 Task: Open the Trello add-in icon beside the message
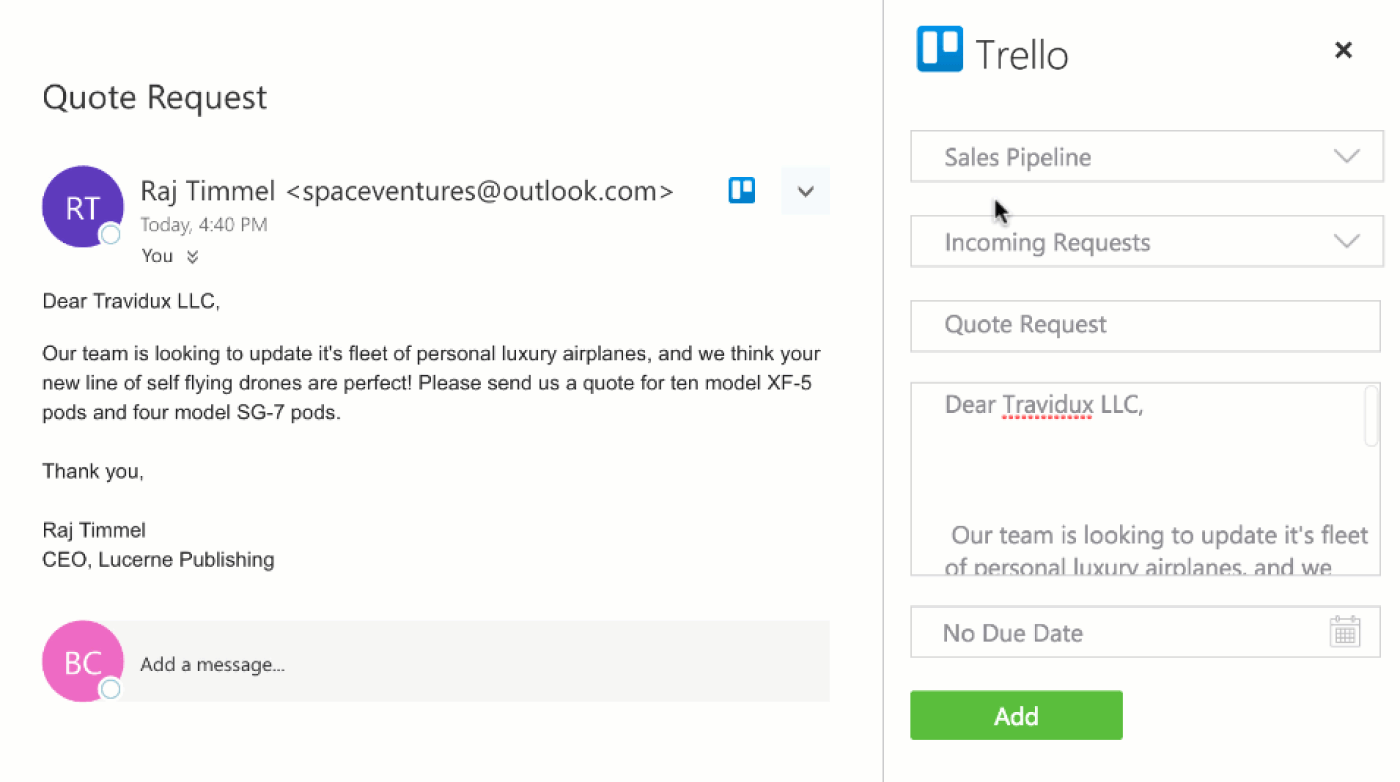pyautogui.click(x=741, y=190)
